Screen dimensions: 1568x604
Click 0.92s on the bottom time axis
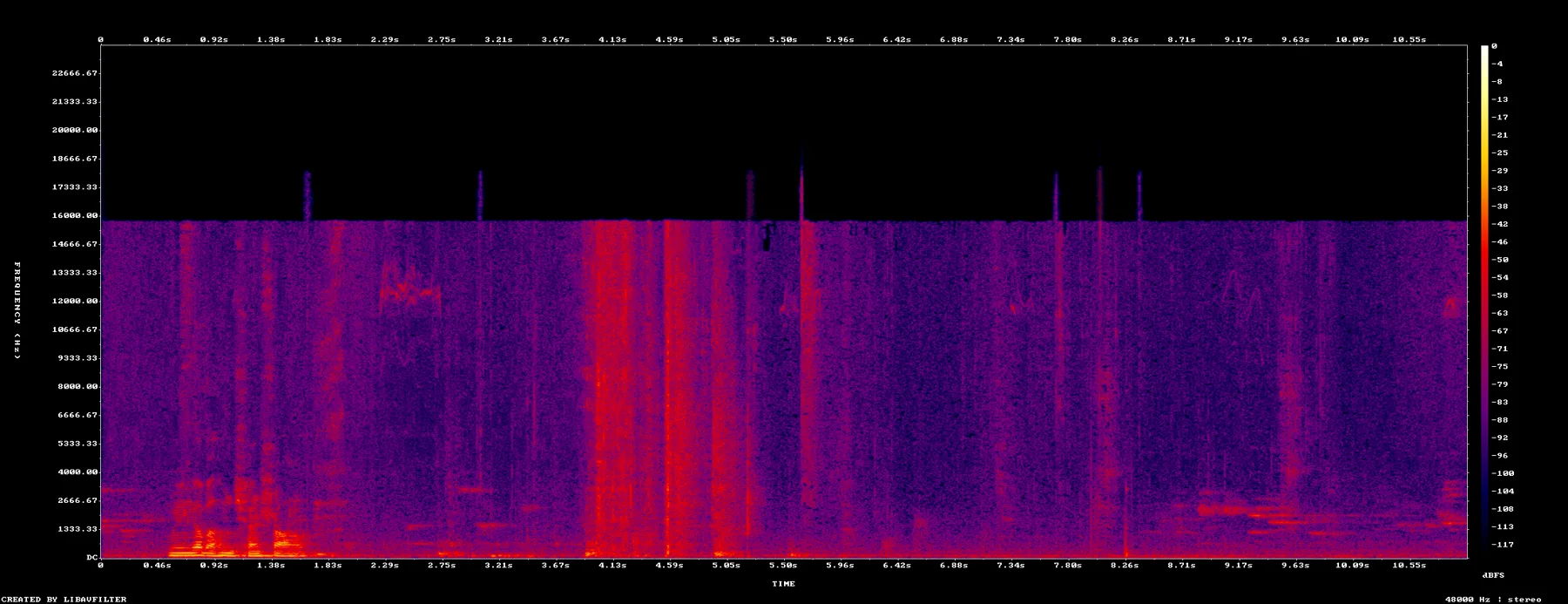[x=214, y=566]
